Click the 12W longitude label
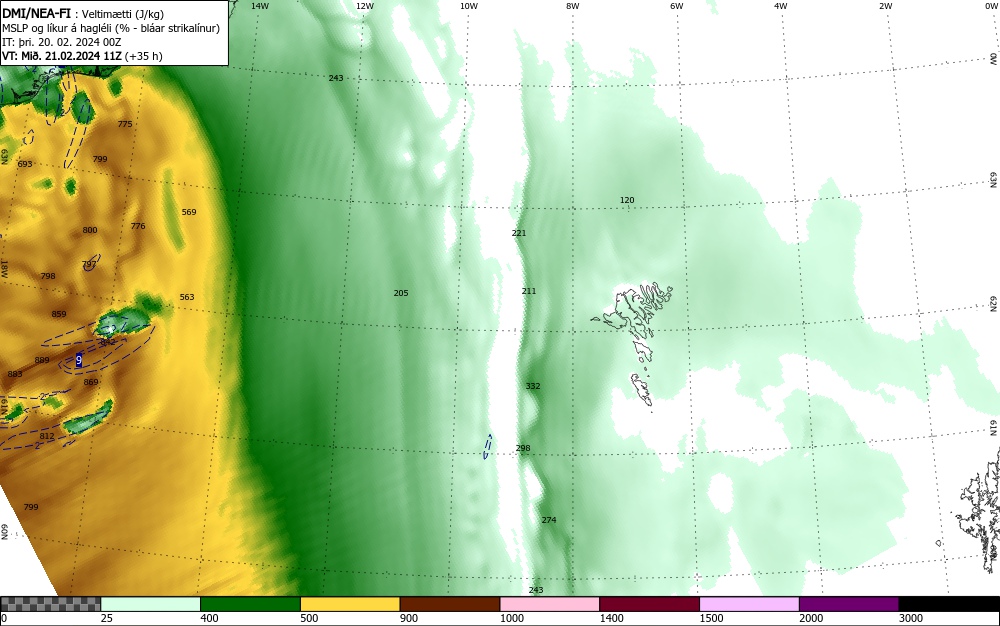This screenshot has width=1000, height=626. [364, 6]
